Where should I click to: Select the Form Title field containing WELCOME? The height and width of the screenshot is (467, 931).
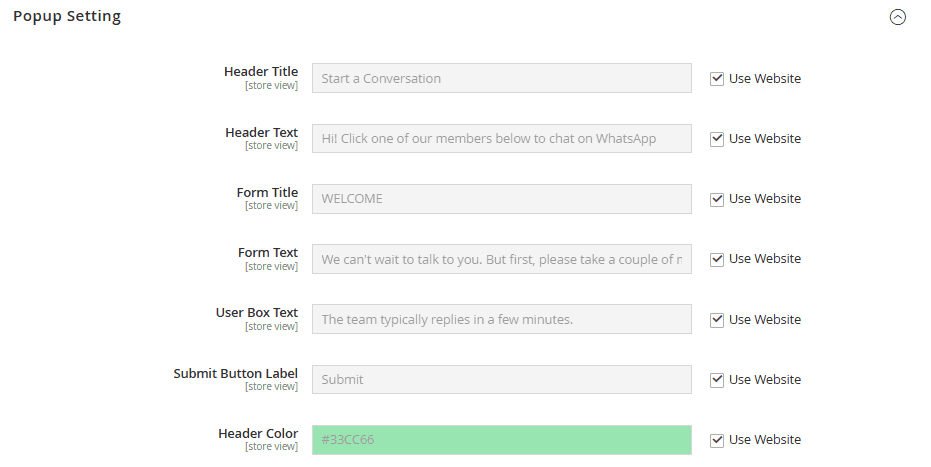[x=501, y=199]
